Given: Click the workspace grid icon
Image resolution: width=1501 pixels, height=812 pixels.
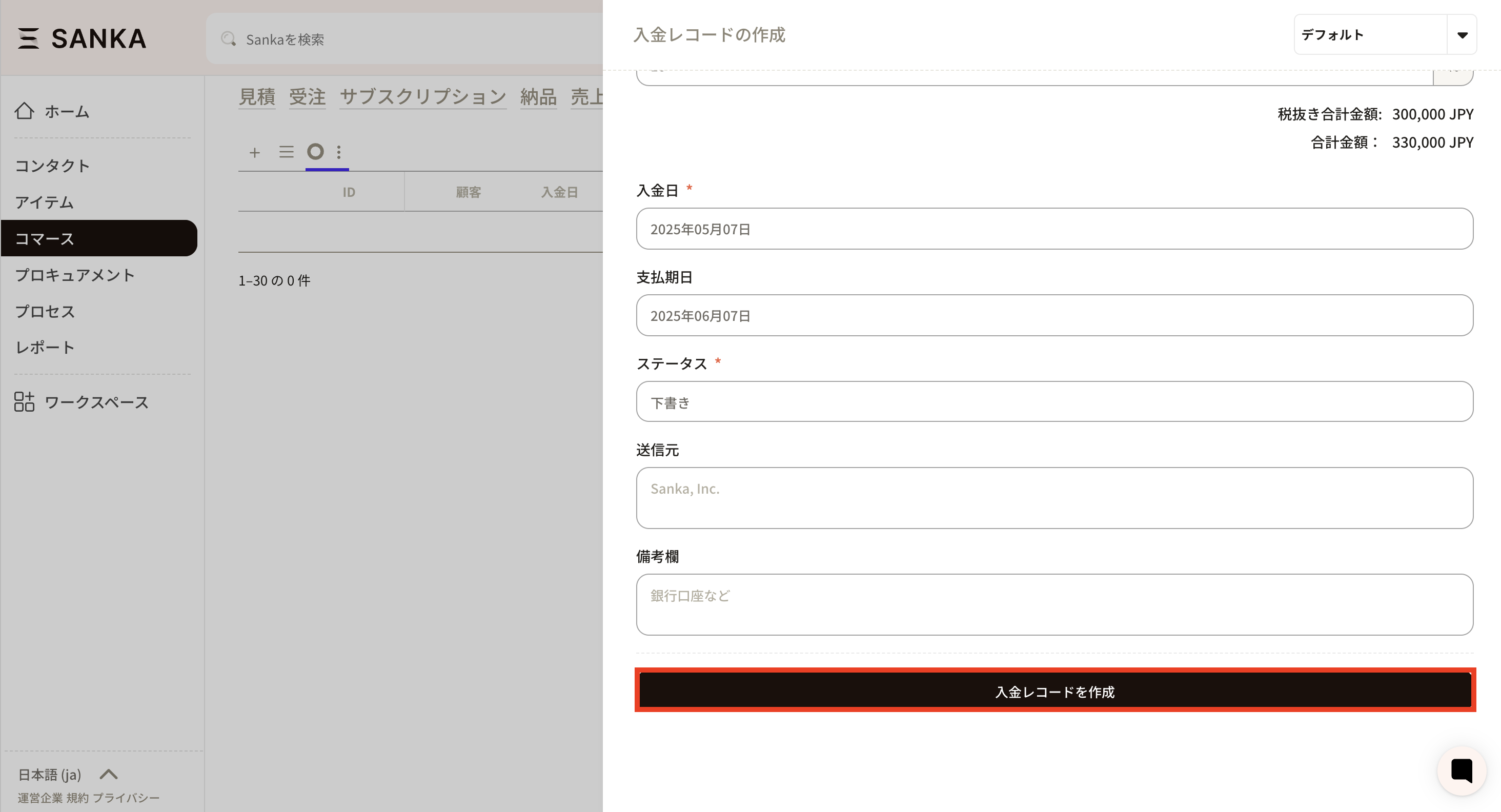Looking at the screenshot, I should (x=25, y=401).
